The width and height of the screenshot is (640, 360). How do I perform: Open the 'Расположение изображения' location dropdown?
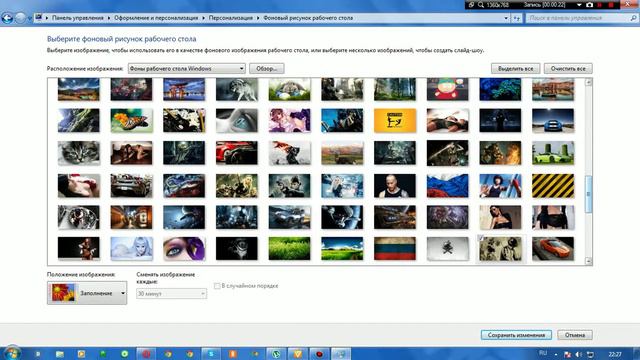point(187,69)
